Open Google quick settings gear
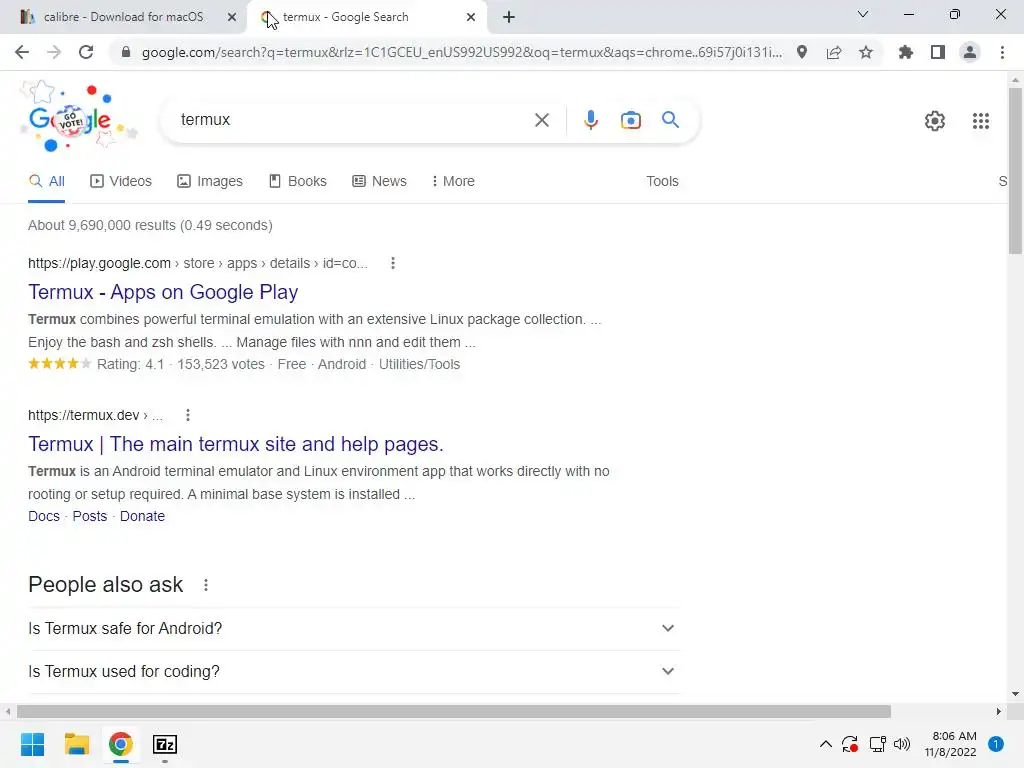The width and height of the screenshot is (1024, 768). coord(935,121)
